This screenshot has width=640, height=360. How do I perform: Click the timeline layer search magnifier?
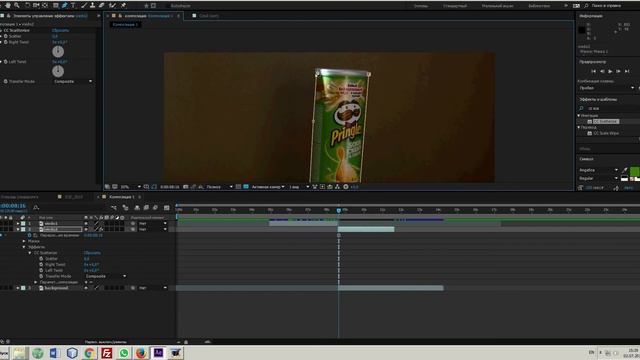(36, 208)
